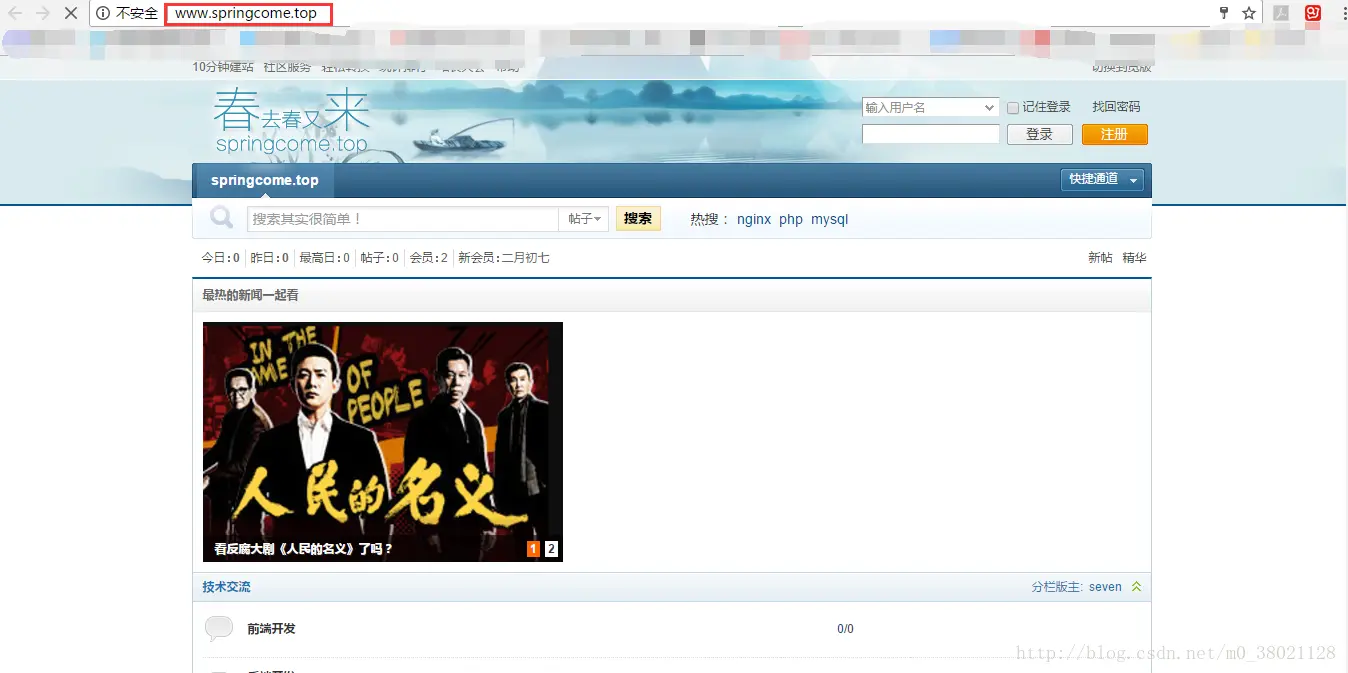Click the 搜索 search button
1348x673 pixels.
click(638, 218)
